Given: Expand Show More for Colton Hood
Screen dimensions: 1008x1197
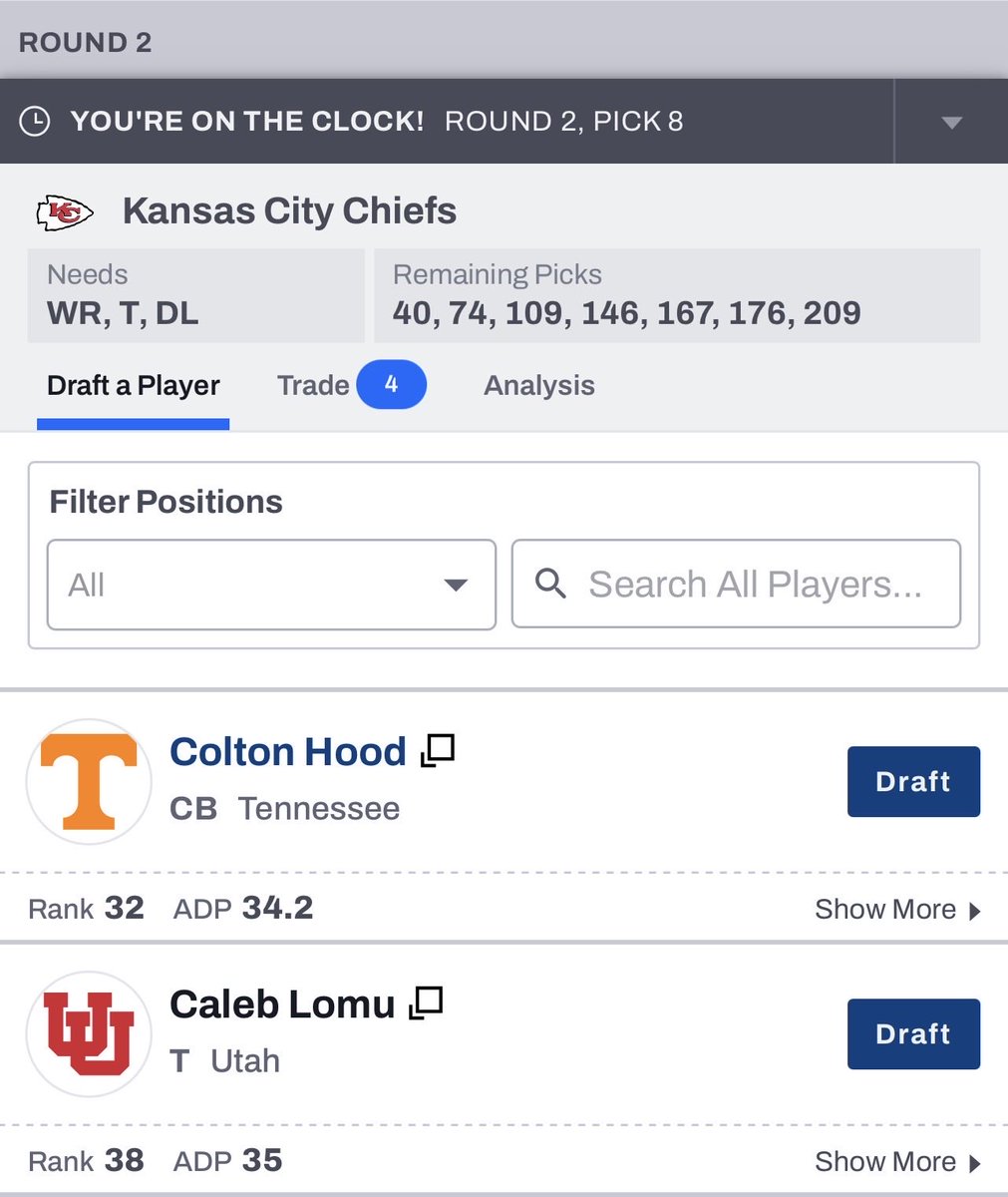Looking at the screenshot, I should [897, 909].
